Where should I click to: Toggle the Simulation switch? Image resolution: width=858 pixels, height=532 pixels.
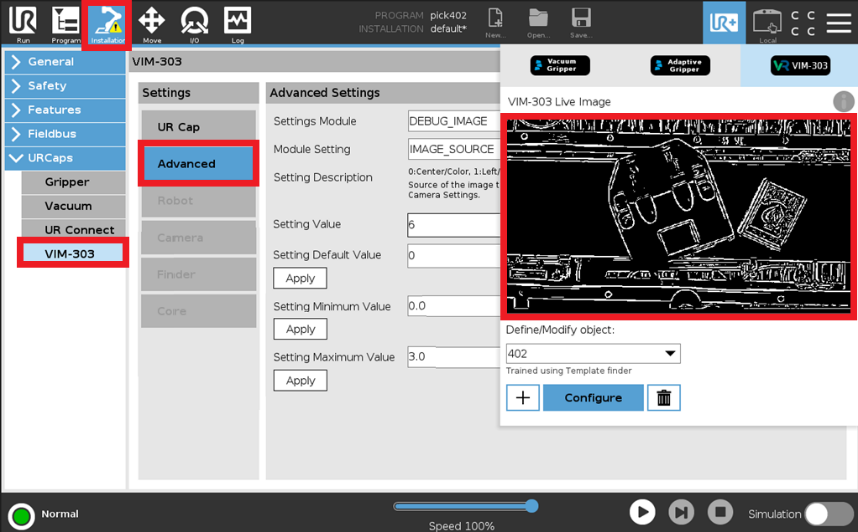[828, 514]
